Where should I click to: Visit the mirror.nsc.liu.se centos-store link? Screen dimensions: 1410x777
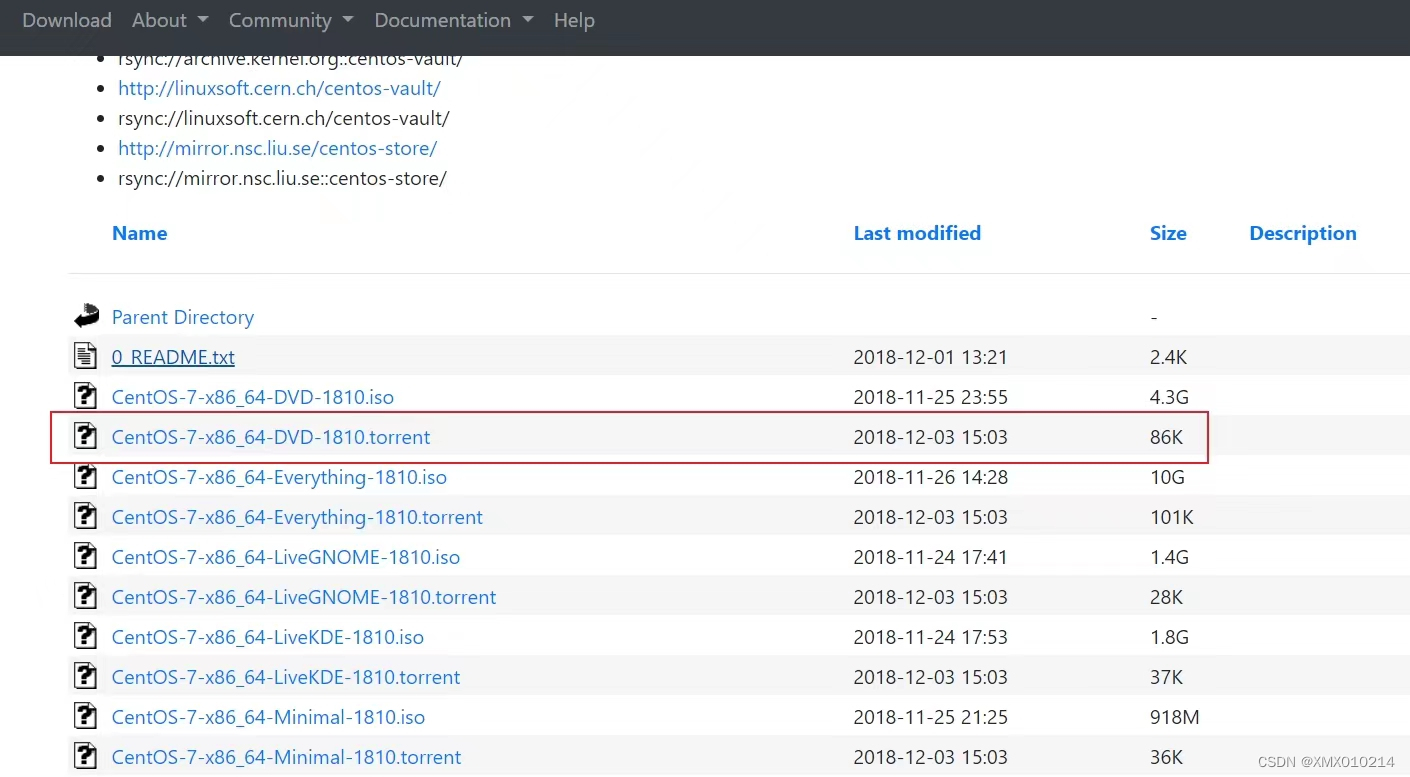277,148
